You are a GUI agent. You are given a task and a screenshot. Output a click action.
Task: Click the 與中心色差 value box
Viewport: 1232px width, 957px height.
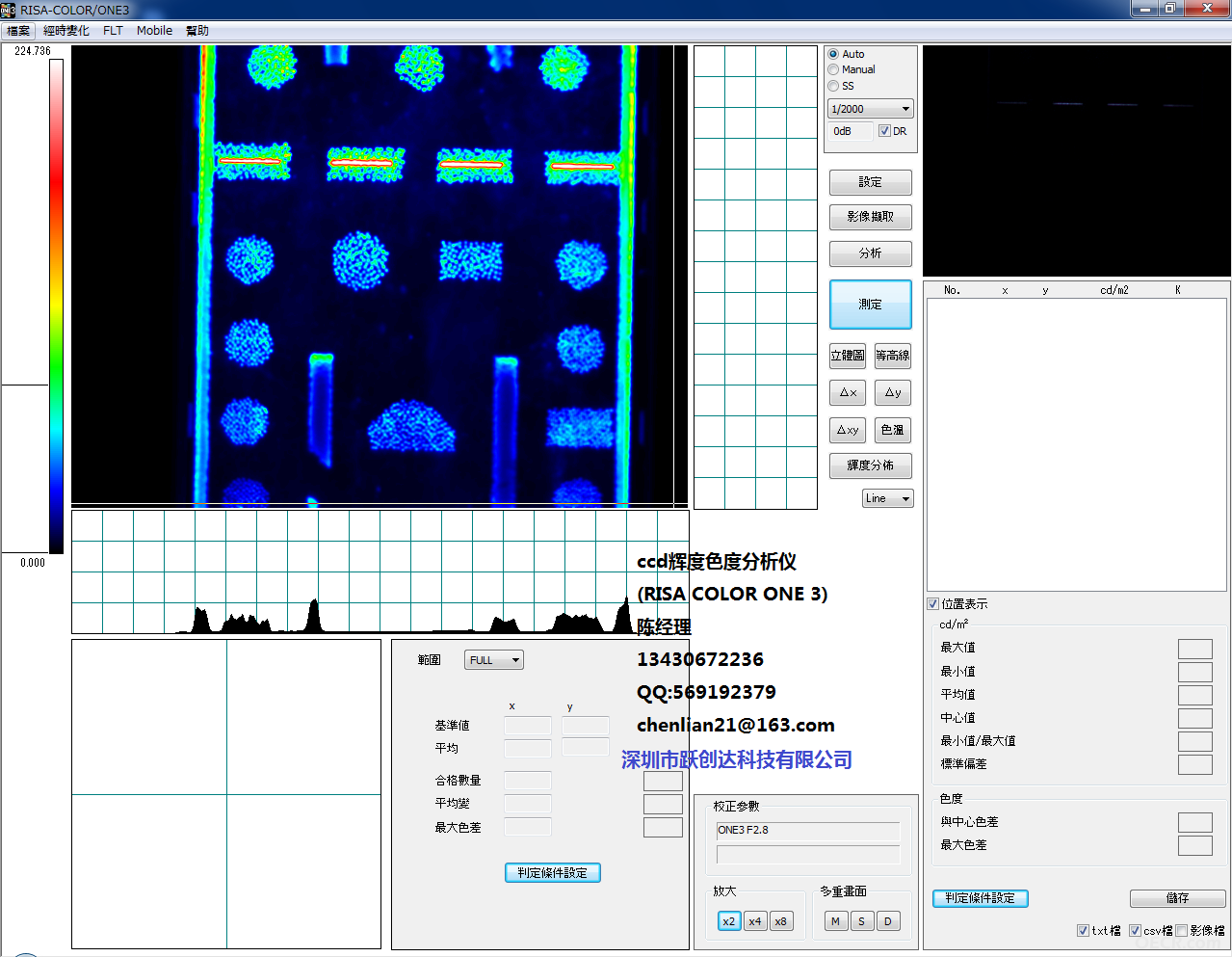coord(1195,822)
